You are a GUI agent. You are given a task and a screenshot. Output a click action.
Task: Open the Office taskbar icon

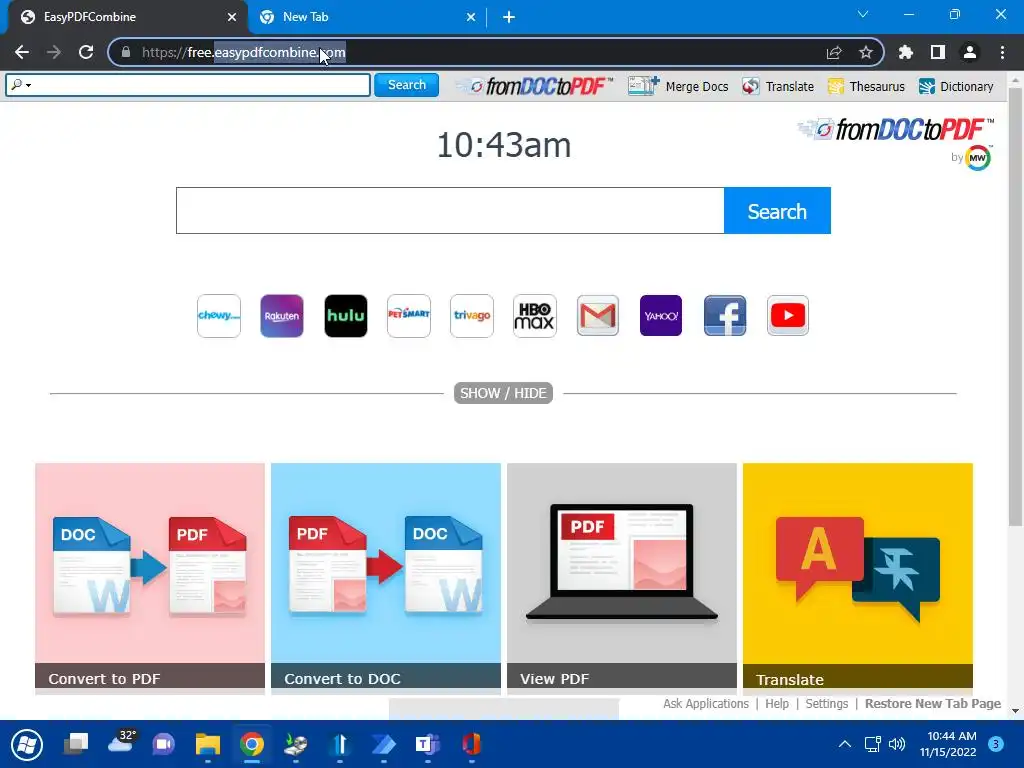tap(471, 744)
